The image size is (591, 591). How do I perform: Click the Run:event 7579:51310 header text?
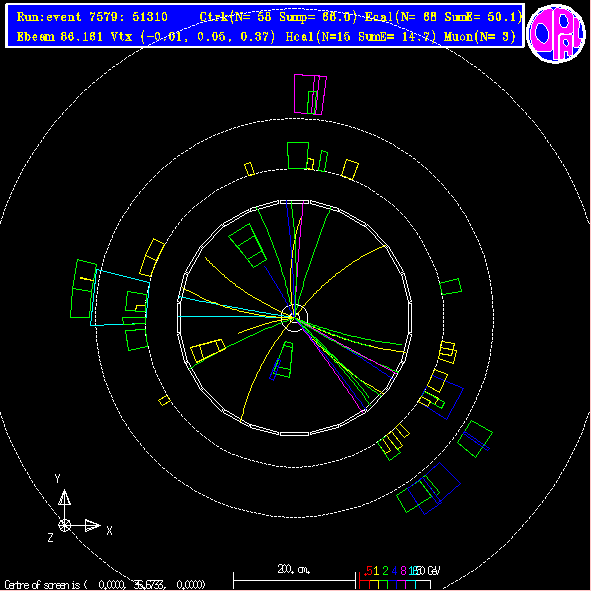92,17
